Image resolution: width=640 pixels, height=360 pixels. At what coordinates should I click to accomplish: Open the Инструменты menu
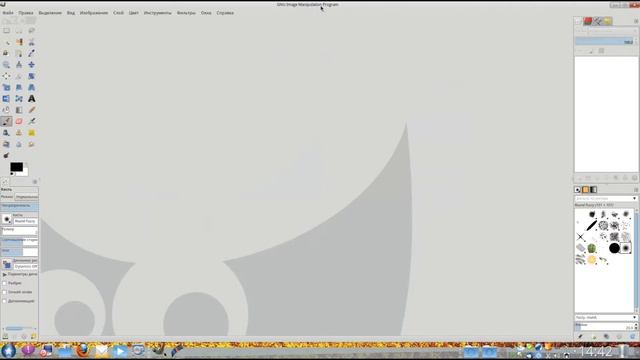pos(158,13)
